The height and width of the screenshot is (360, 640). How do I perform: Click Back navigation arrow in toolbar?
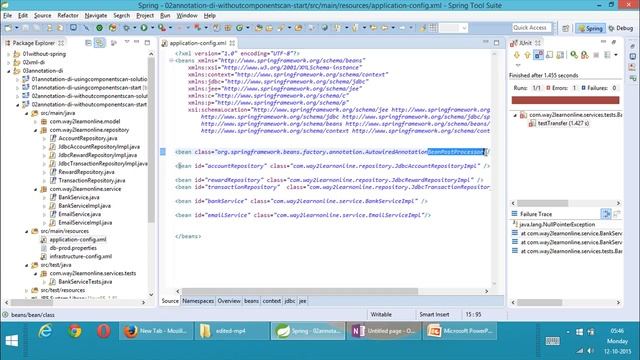tap(384, 28)
